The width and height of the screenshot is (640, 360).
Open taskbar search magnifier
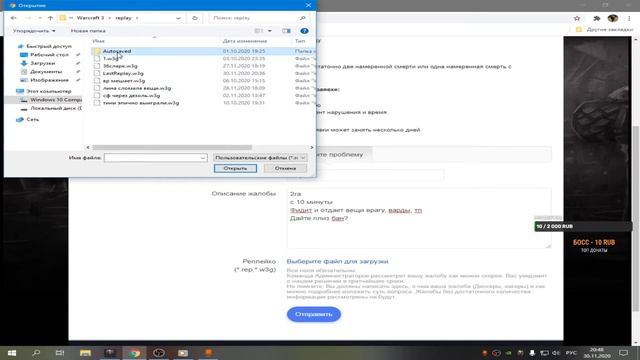[36, 353]
